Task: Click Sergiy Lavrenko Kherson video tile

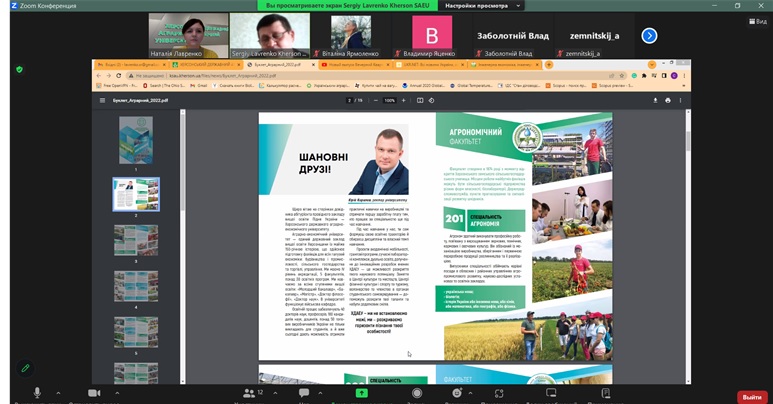Action: pyautogui.click(x=270, y=36)
